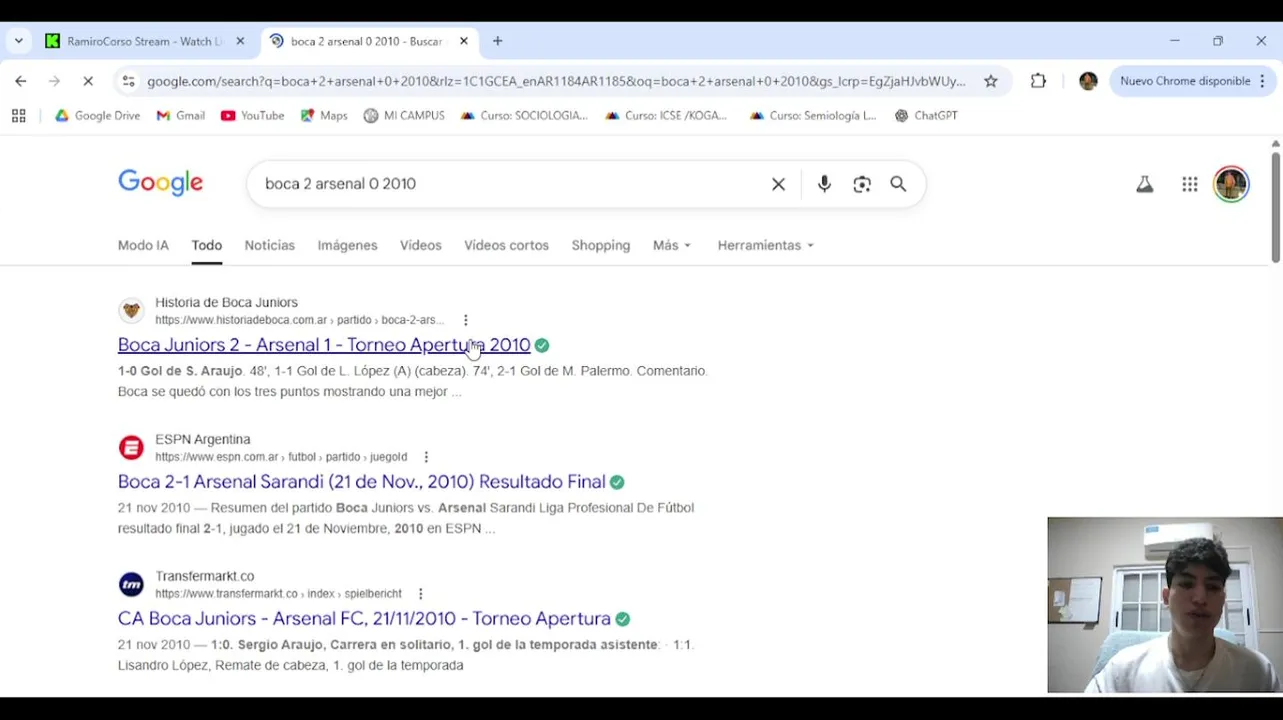Select the Todo results tab
Viewport: 1283px width, 720px height.
pyautogui.click(x=207, y=245)
